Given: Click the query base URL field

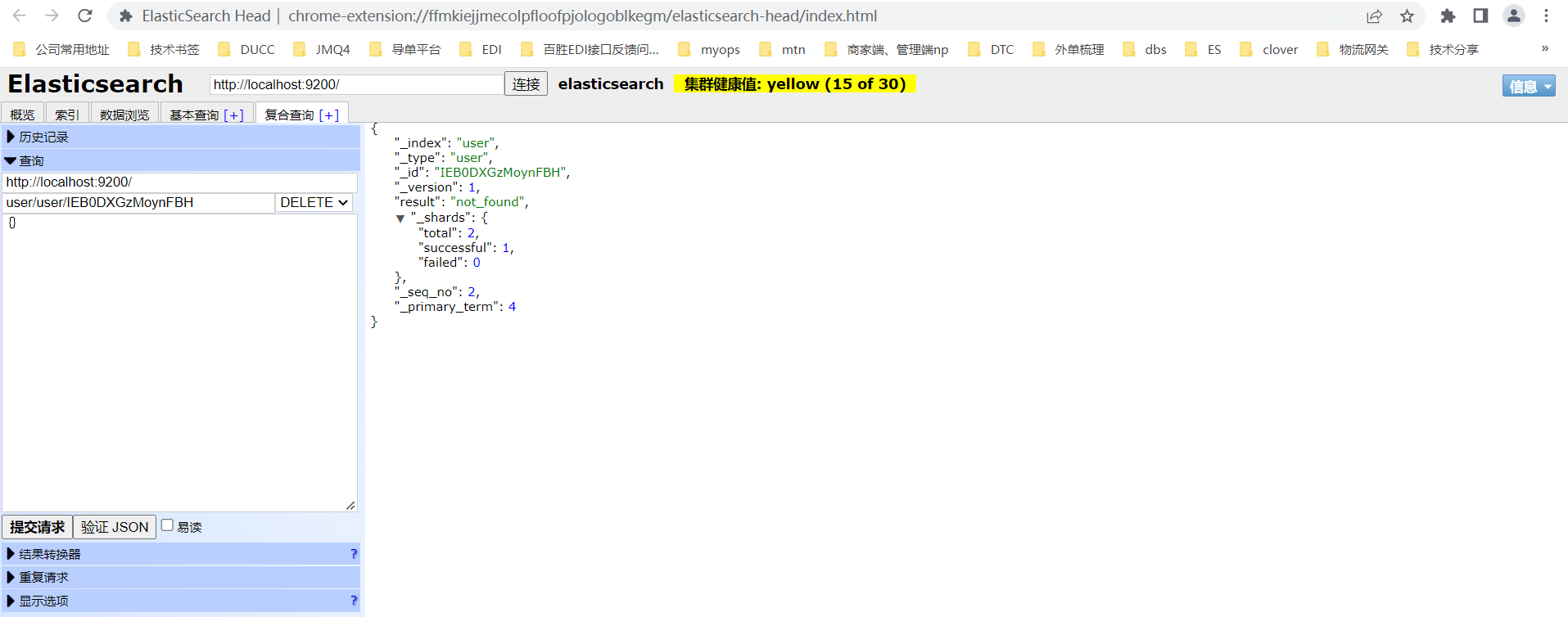Looking at the screenshot, I should click(x=180, y=182).
